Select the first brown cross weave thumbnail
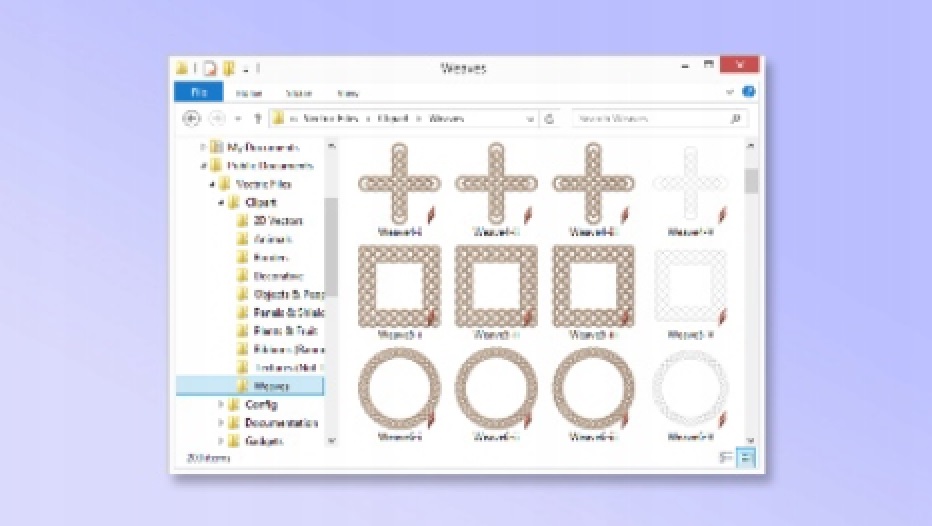This screenshot has height=526, width=932. 399,183
